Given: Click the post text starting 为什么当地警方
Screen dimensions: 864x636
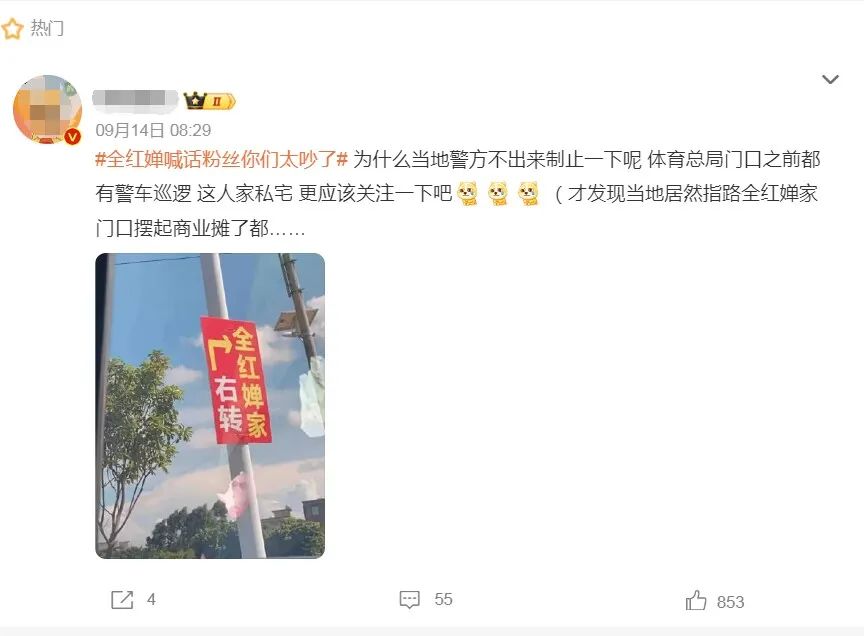Looking at the screenshot, I should (x=458, y=193).
